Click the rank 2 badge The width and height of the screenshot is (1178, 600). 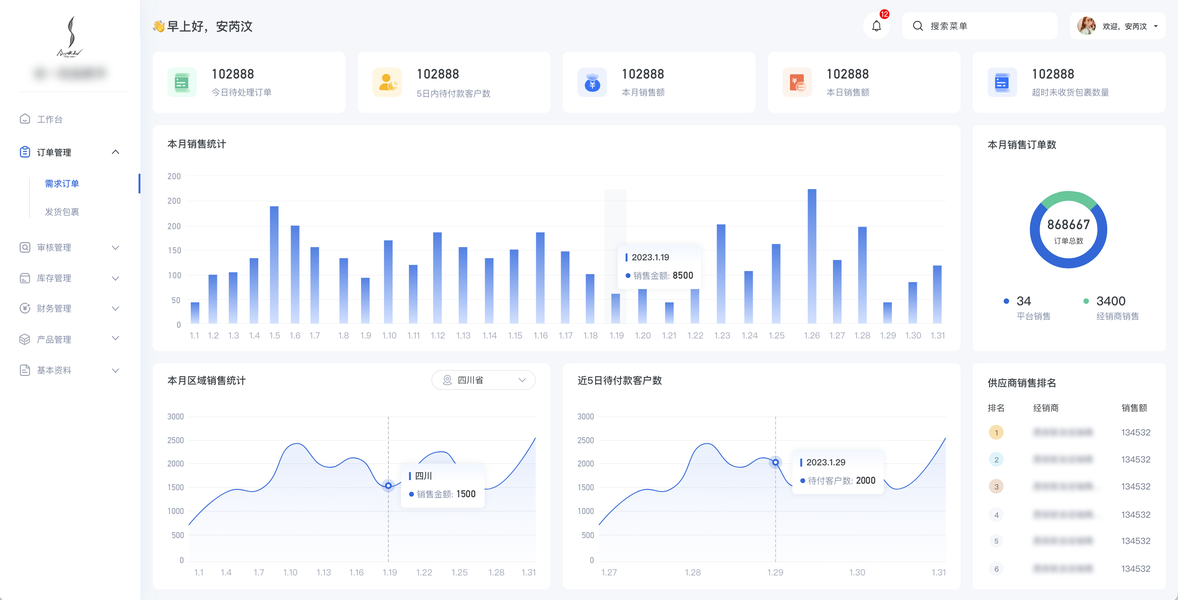[x=996, y=460]
